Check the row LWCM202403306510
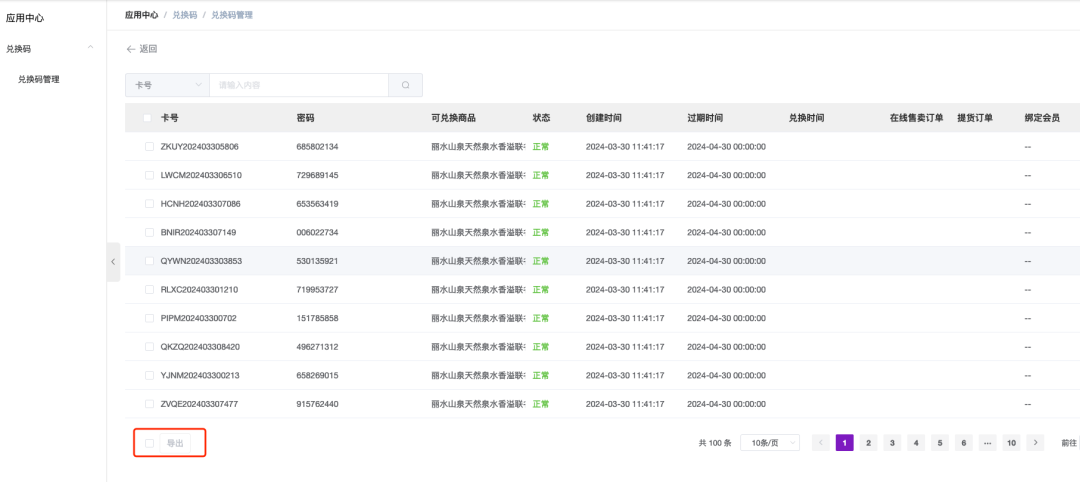 point(149,176)
